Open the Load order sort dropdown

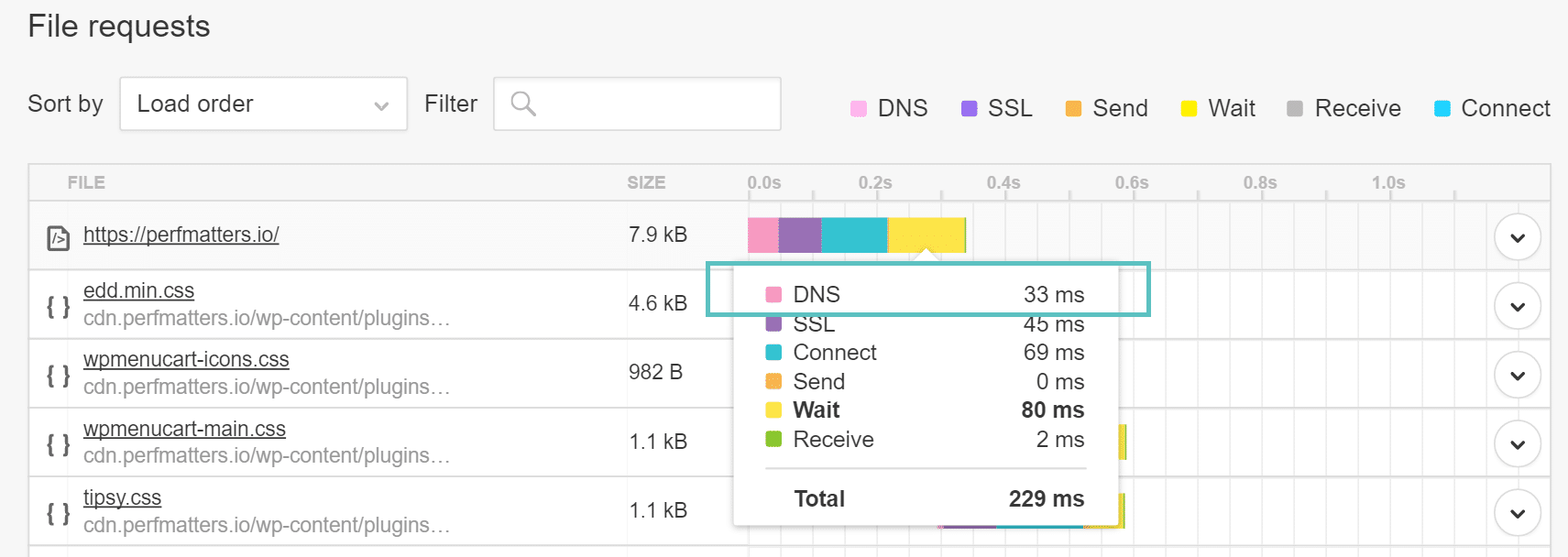pyautogui.click(x=263, y=104)
